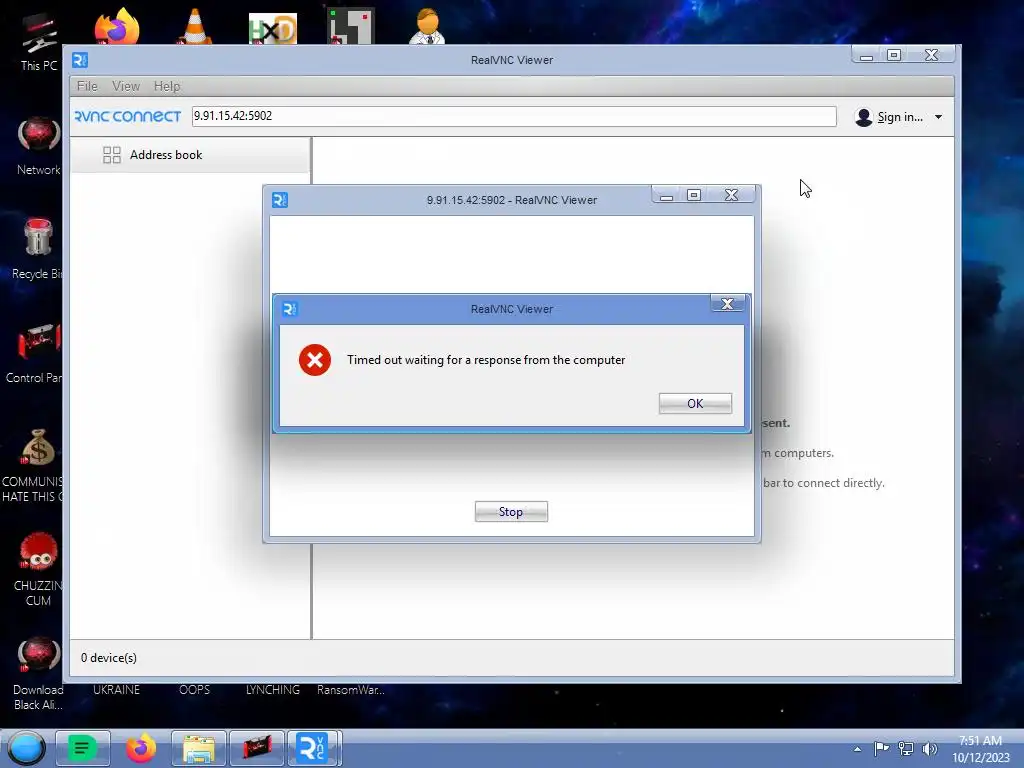This screenshot has height=768, width=1024.
Task: Open the Download Black Ali desktop icon
Action: pos(38,674)
